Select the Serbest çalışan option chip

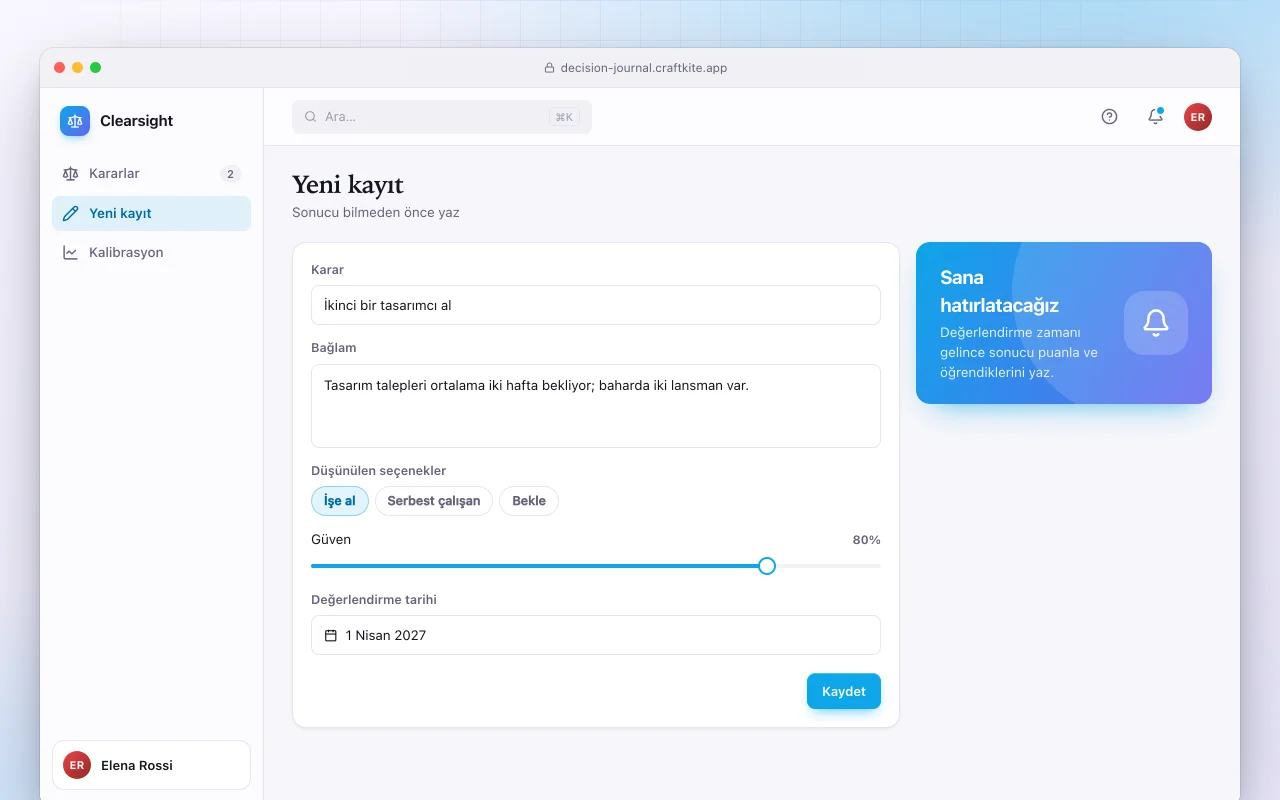(x=434, y=501)
